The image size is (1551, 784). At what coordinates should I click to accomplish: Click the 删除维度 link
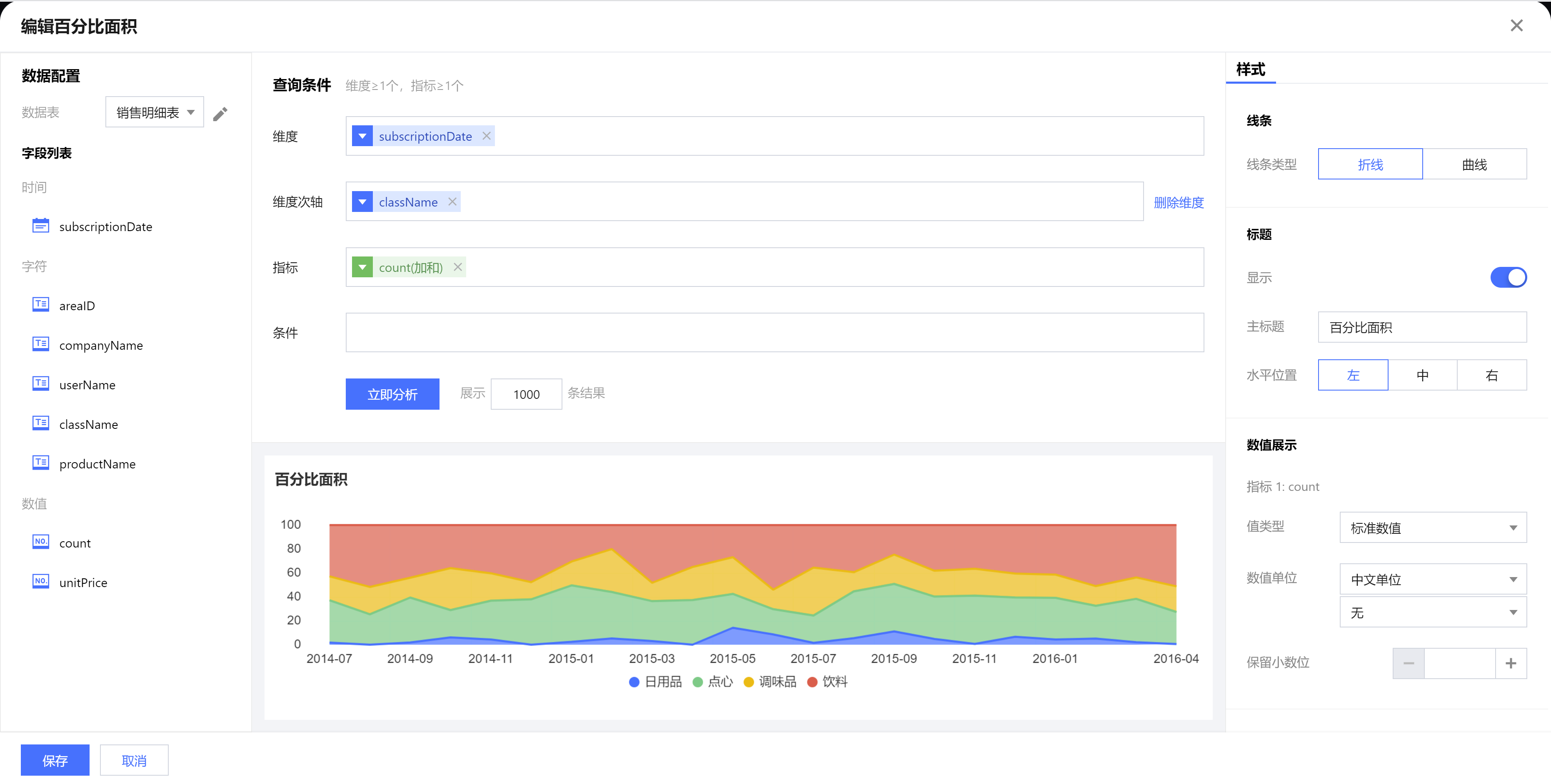pos(1178,202)
